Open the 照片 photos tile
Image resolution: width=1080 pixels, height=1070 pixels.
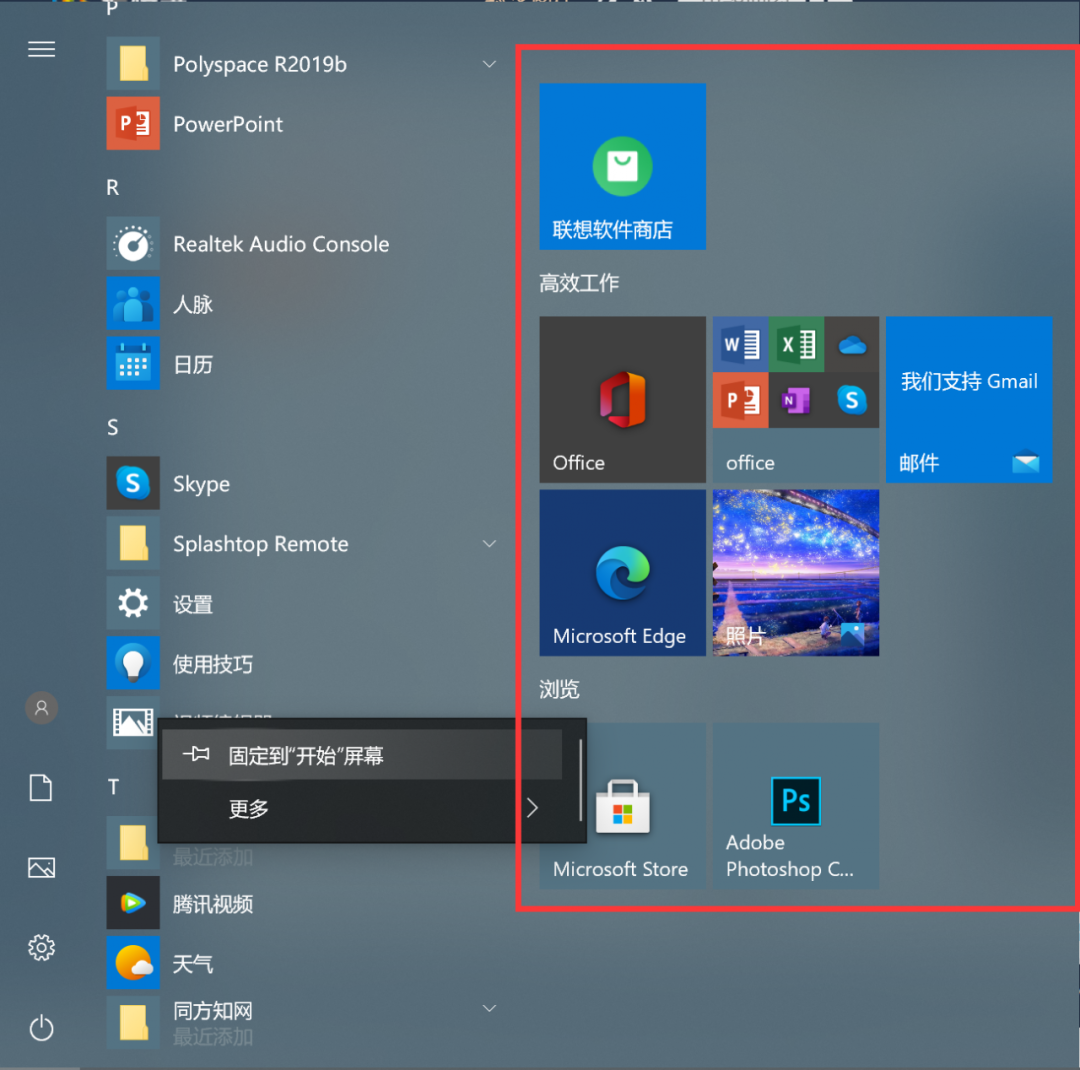click(796, 573)
